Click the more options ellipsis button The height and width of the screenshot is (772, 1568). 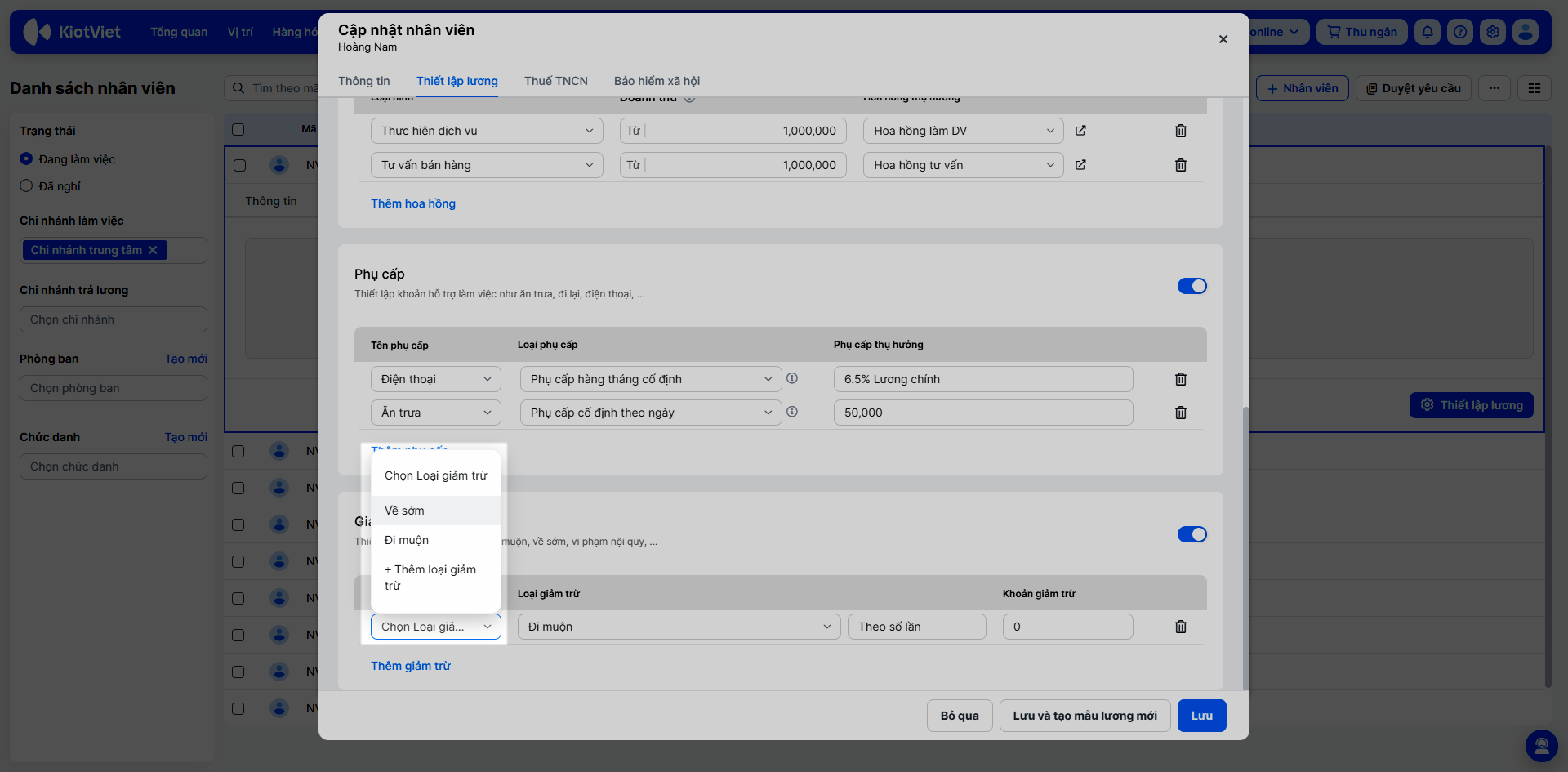pos(1494,88)
